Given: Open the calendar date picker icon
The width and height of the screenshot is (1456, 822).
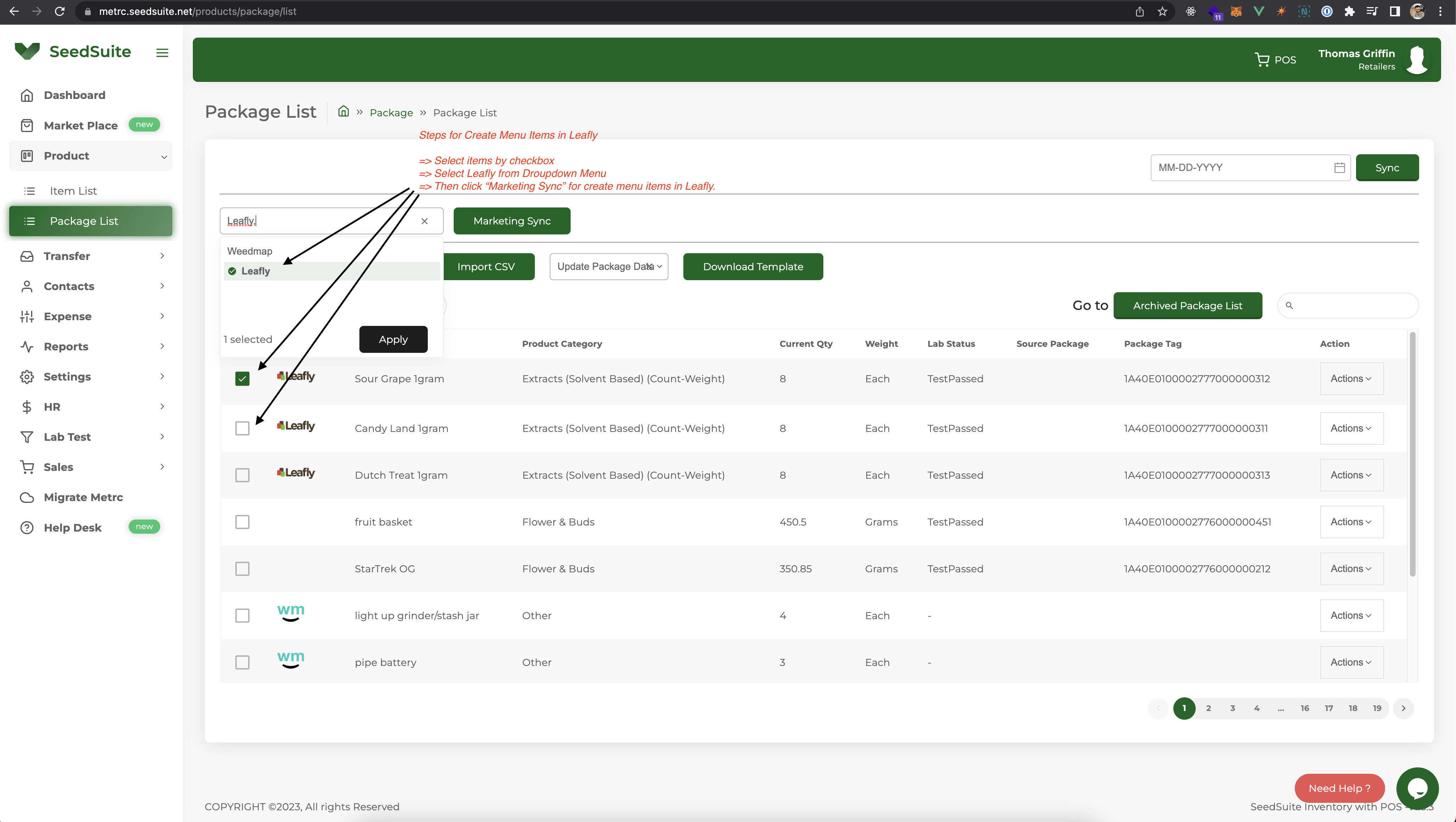Looking at the screenshot, I should [1339, 167].
